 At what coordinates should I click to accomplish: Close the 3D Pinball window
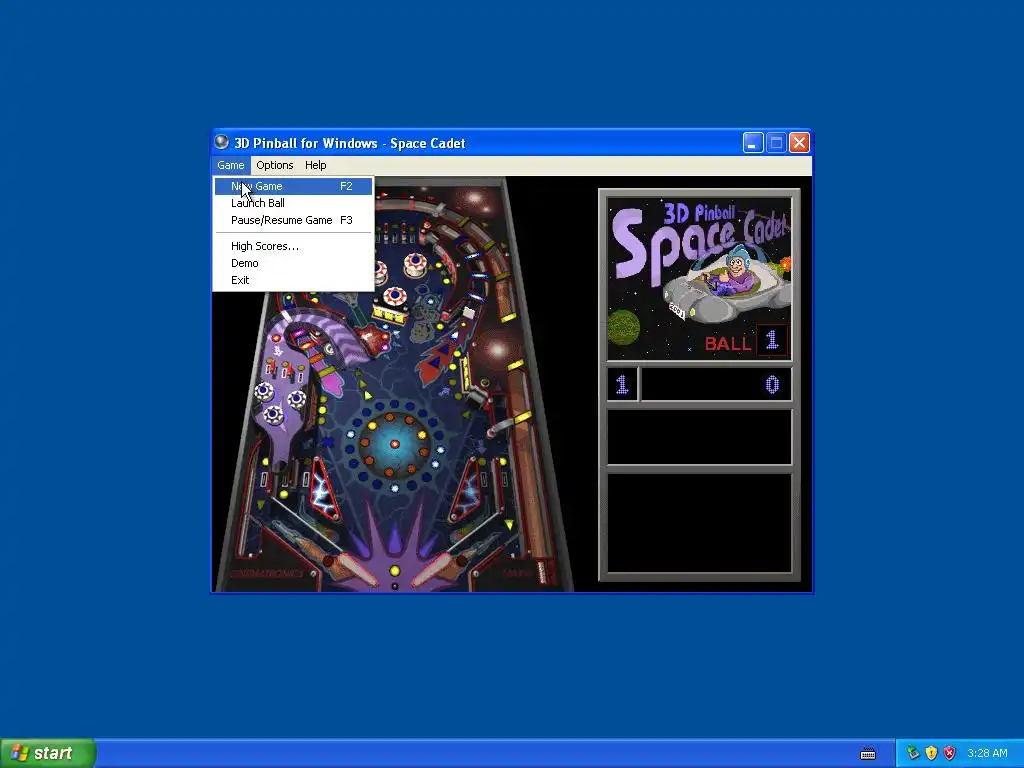799,142
